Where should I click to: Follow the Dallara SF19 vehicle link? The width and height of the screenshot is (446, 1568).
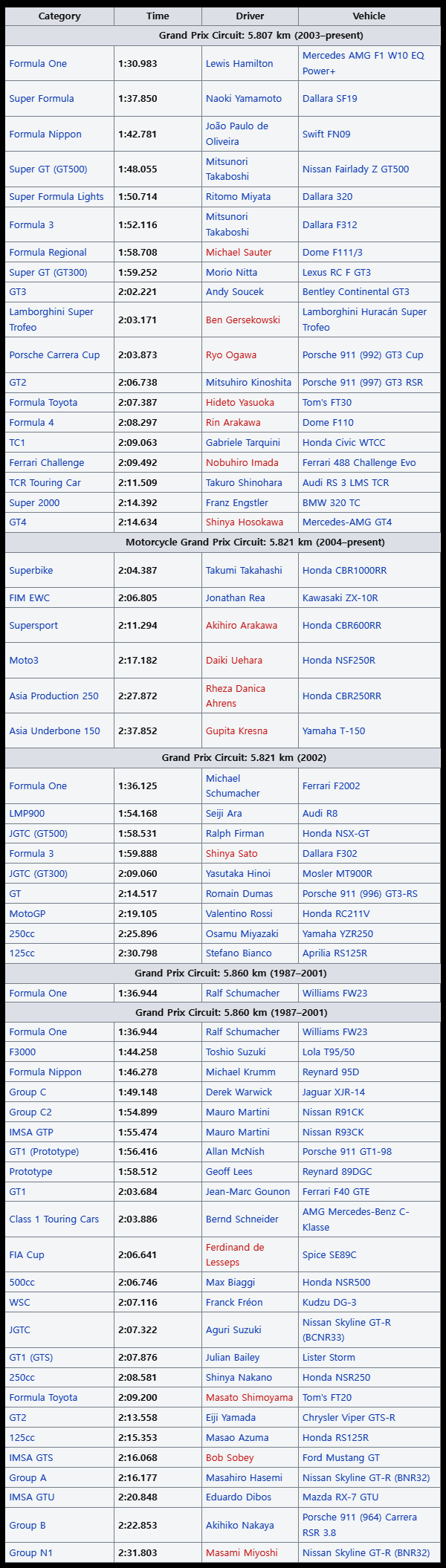[329, 99]
